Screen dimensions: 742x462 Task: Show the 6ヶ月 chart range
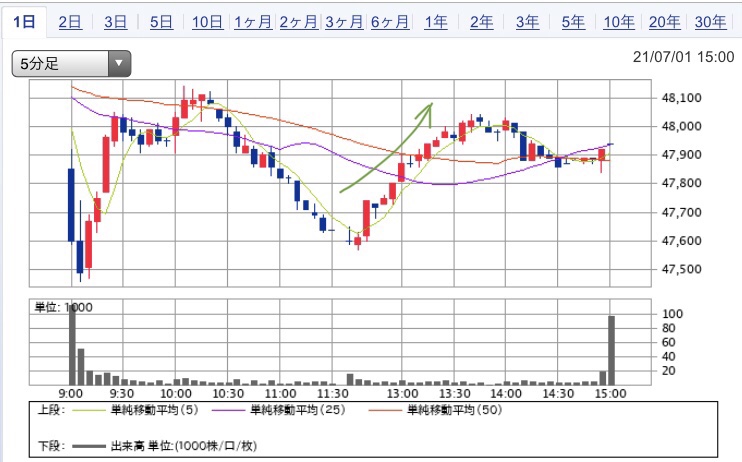pos(390,22)
